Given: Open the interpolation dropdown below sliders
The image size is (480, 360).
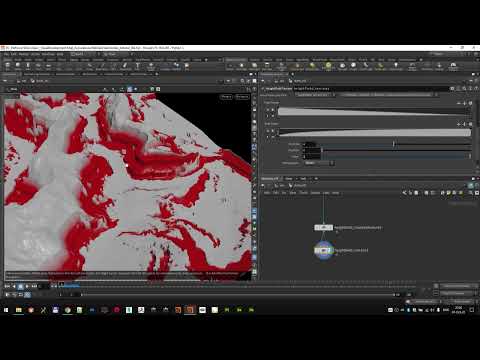Looking at the screenshot, I should (319, 163).
